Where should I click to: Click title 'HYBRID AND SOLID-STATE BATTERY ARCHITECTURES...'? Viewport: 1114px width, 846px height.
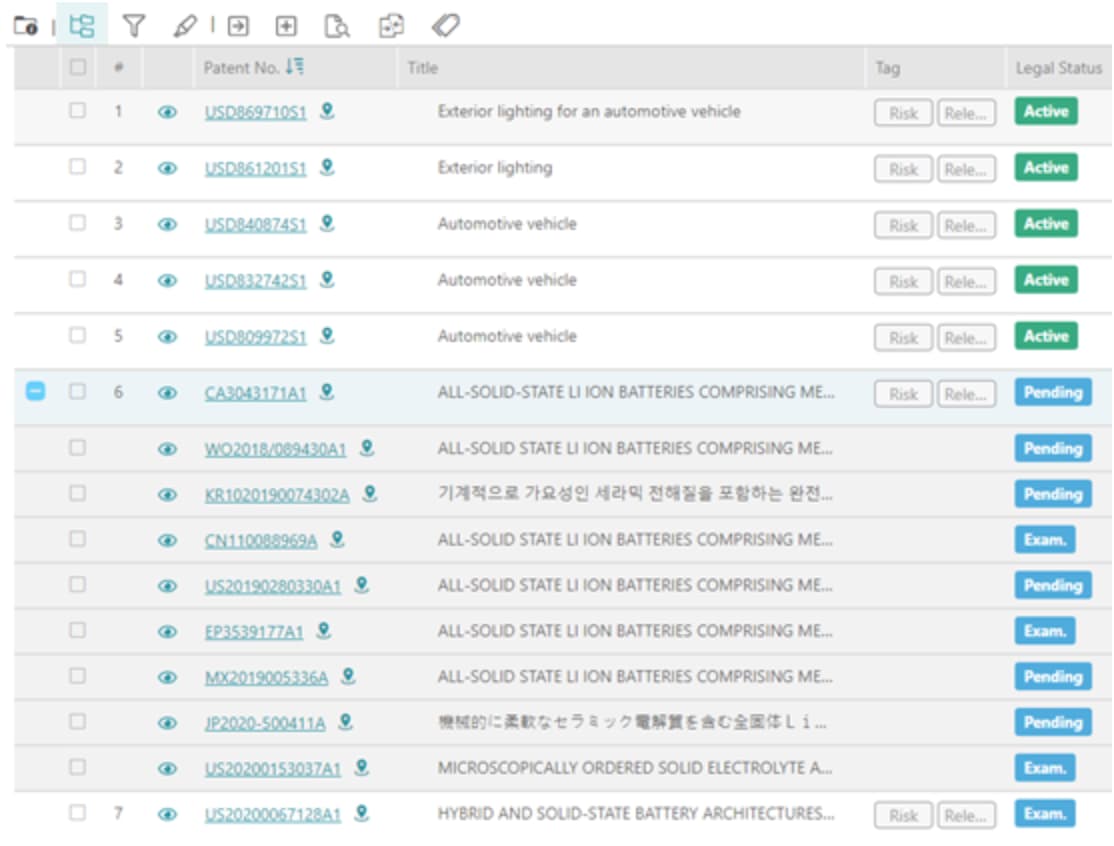point(636,813)
